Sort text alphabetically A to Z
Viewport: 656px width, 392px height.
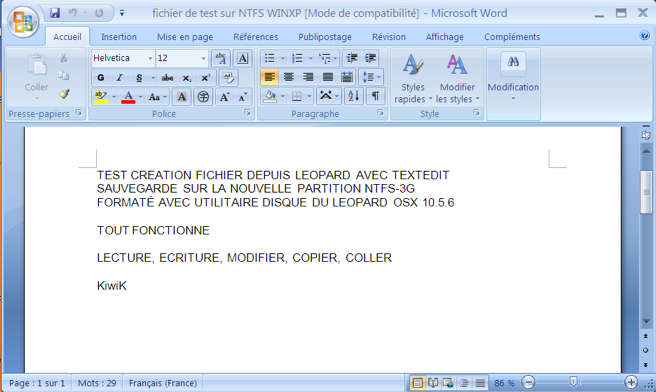point(354,97)
